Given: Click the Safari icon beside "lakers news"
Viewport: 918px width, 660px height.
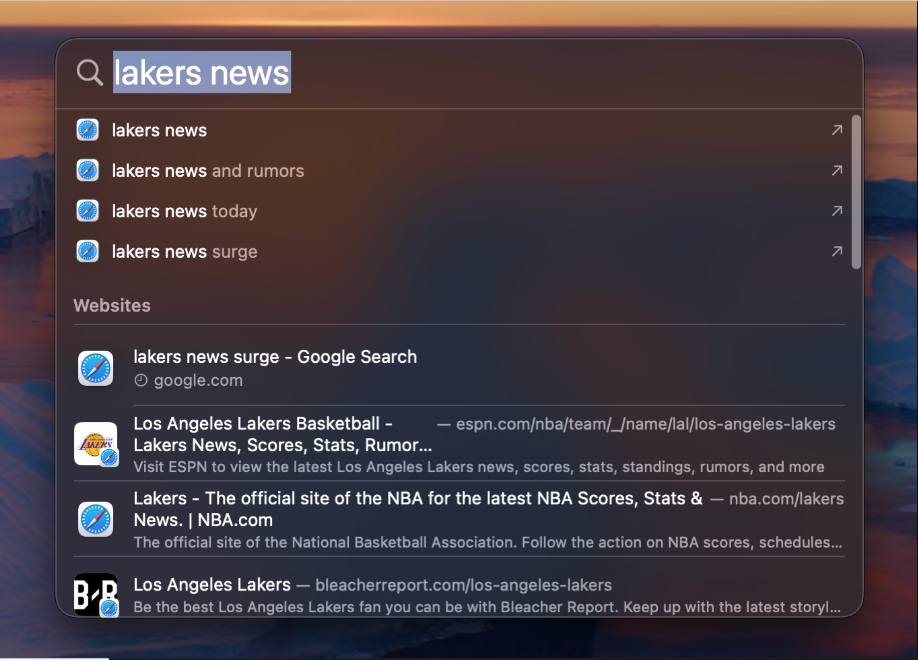Looking at the screenshot, I should pos(88,130).
